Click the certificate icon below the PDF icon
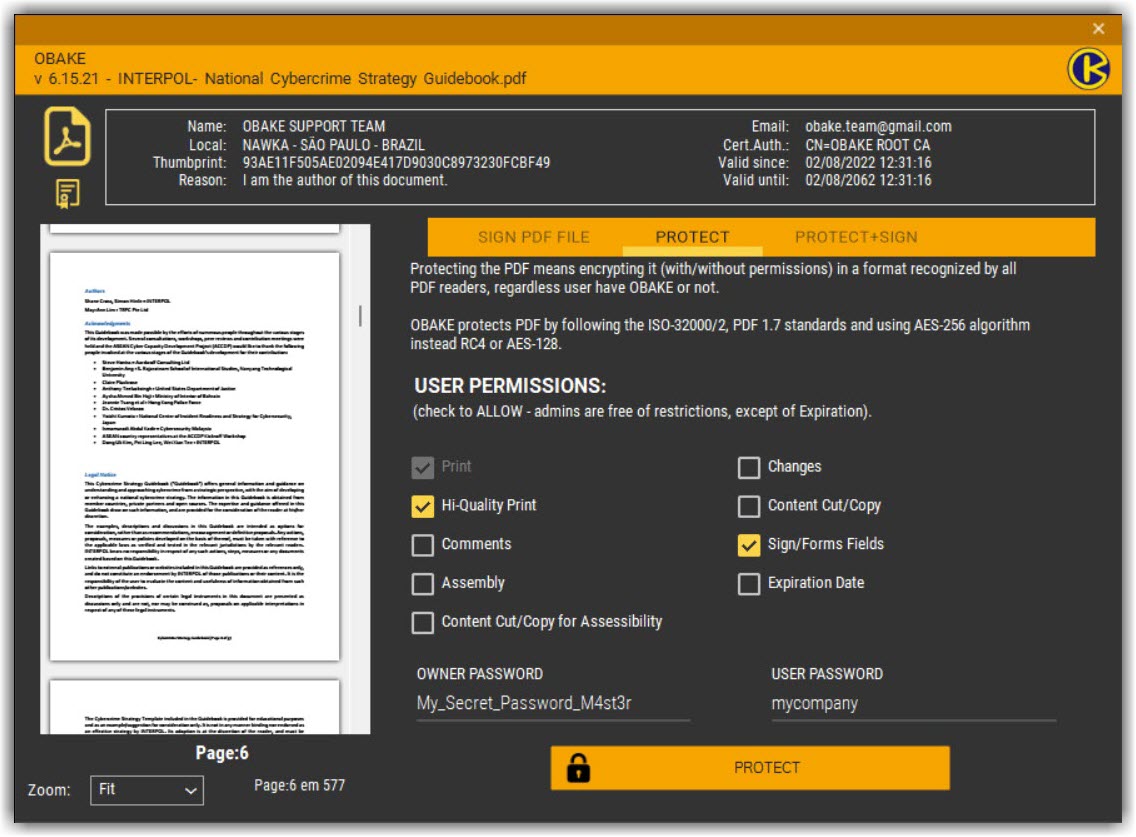This screenshot has width=1136, height=837. coord(67,193)
